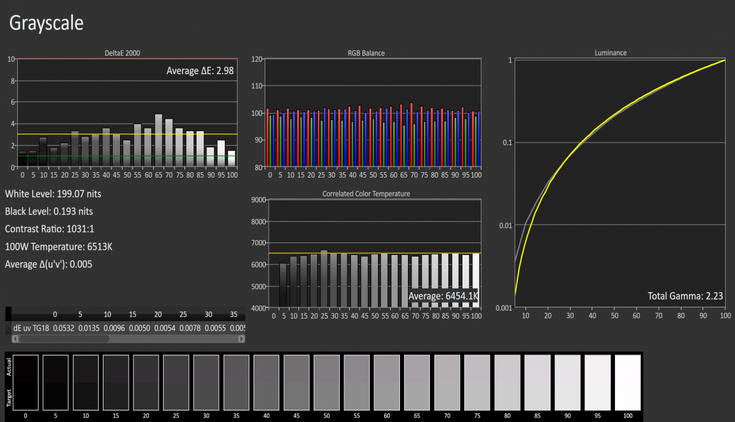735x422 pixels.
Task: Select the grayscale swatch labeled 40
Action: pos(266,383)
